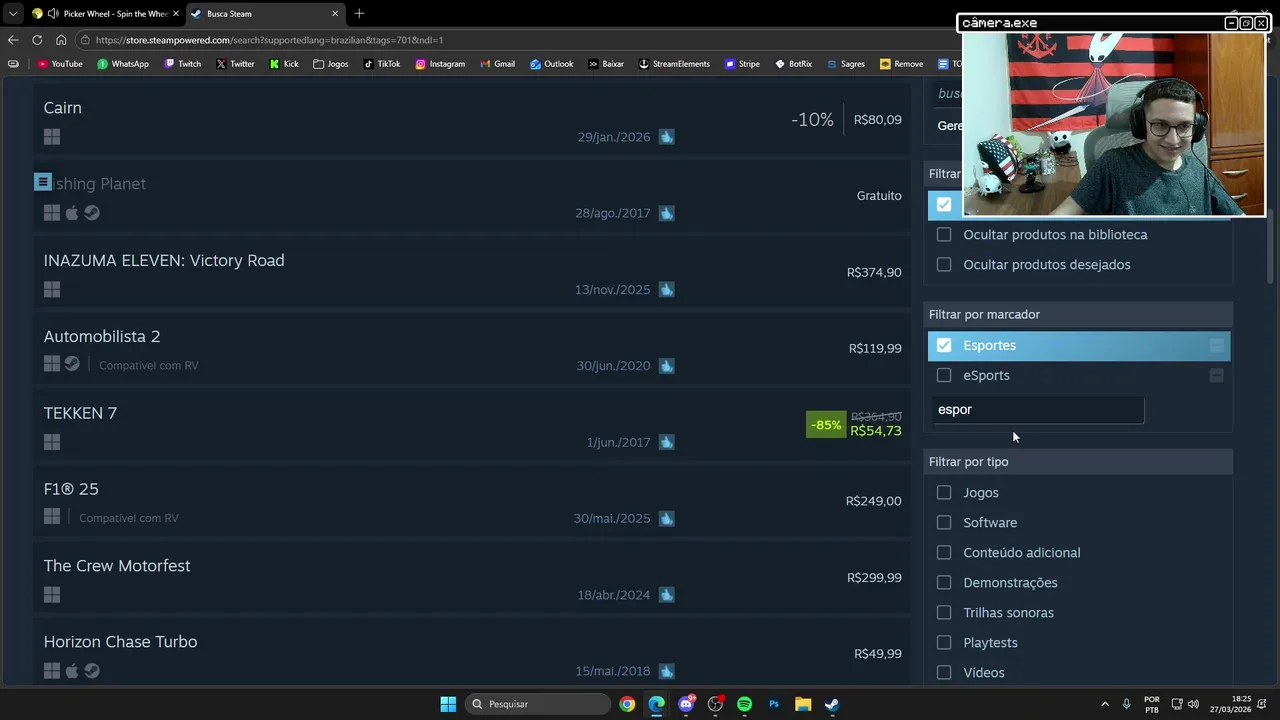Open the TikTok bookmark
Screen dimensions: 1280x720
pos(382,64)
